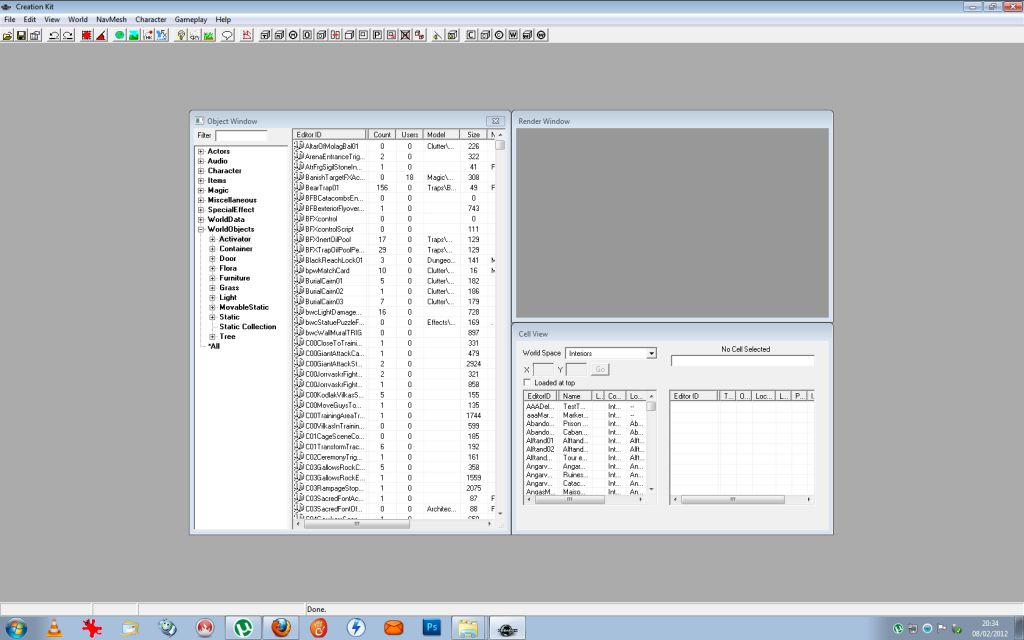The width and height of the screenshot is (1024, 640).
Task: Tick the "Loaded at top" checkbox
Action: [527, 383]
